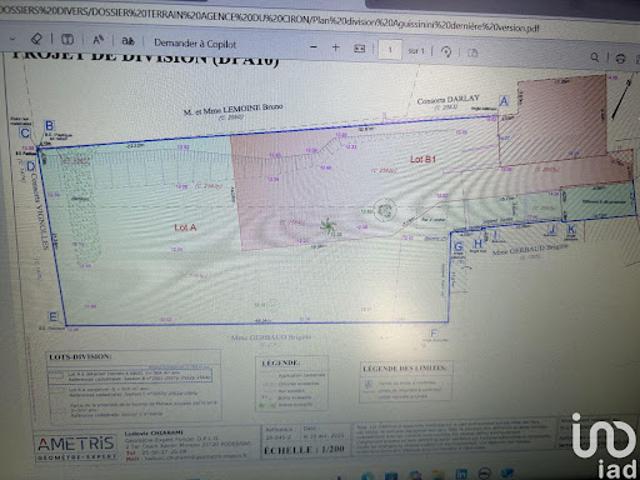The image size is (640, 480).
Task: Select the Eraser tool in the PDF toolbar
Action: point(36,39)
